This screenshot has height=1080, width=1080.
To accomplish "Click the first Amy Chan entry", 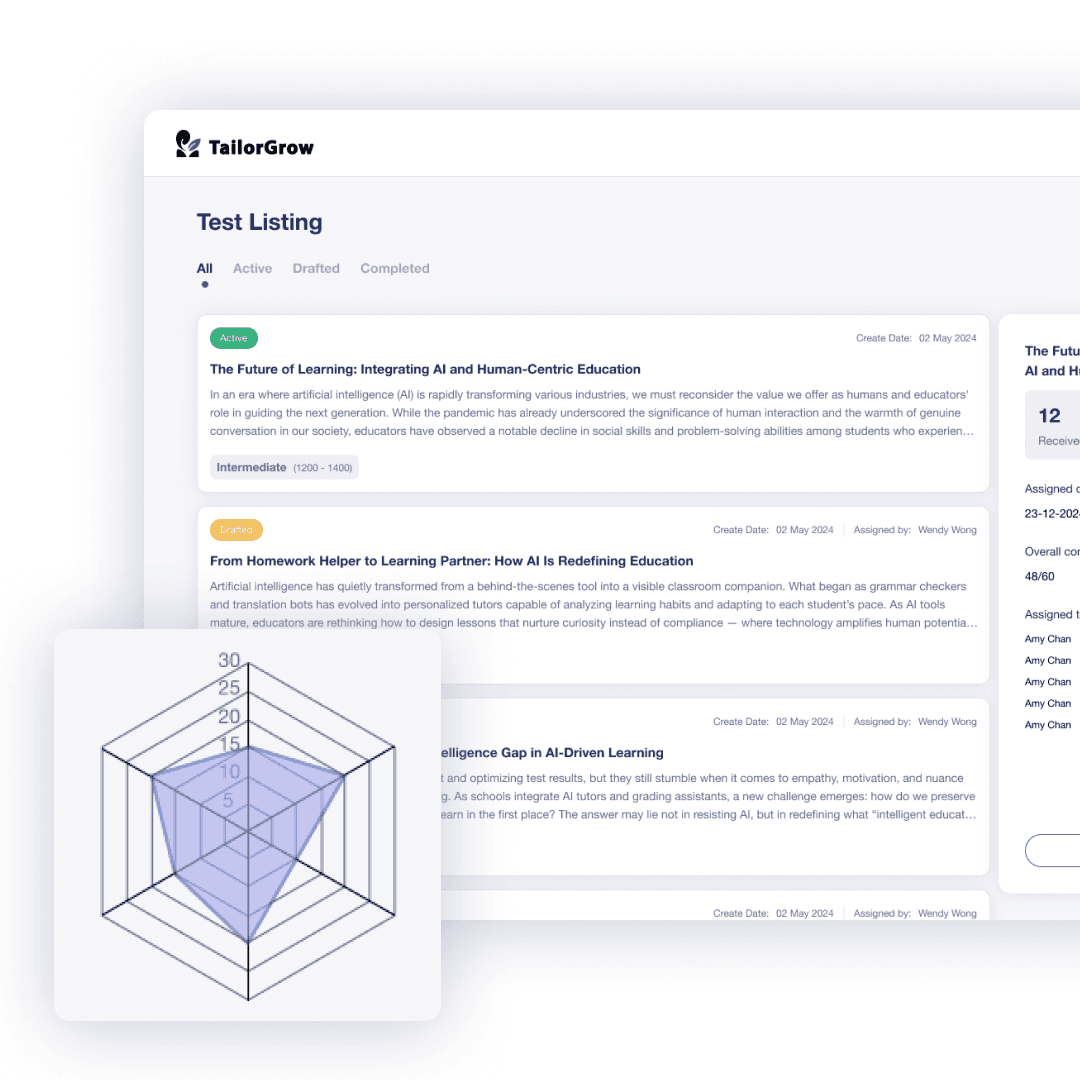I will (1048, 639).
